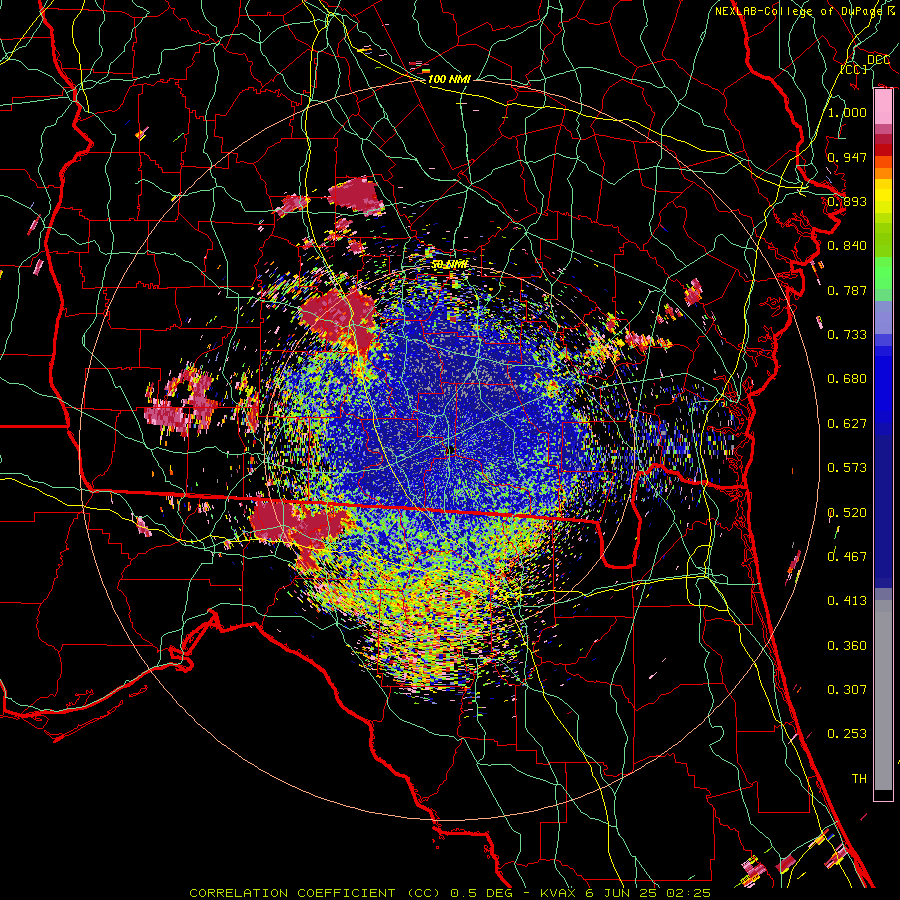Click the pink top segment of color bar
This screenshot has width=900, height=900.
point(883,106)
